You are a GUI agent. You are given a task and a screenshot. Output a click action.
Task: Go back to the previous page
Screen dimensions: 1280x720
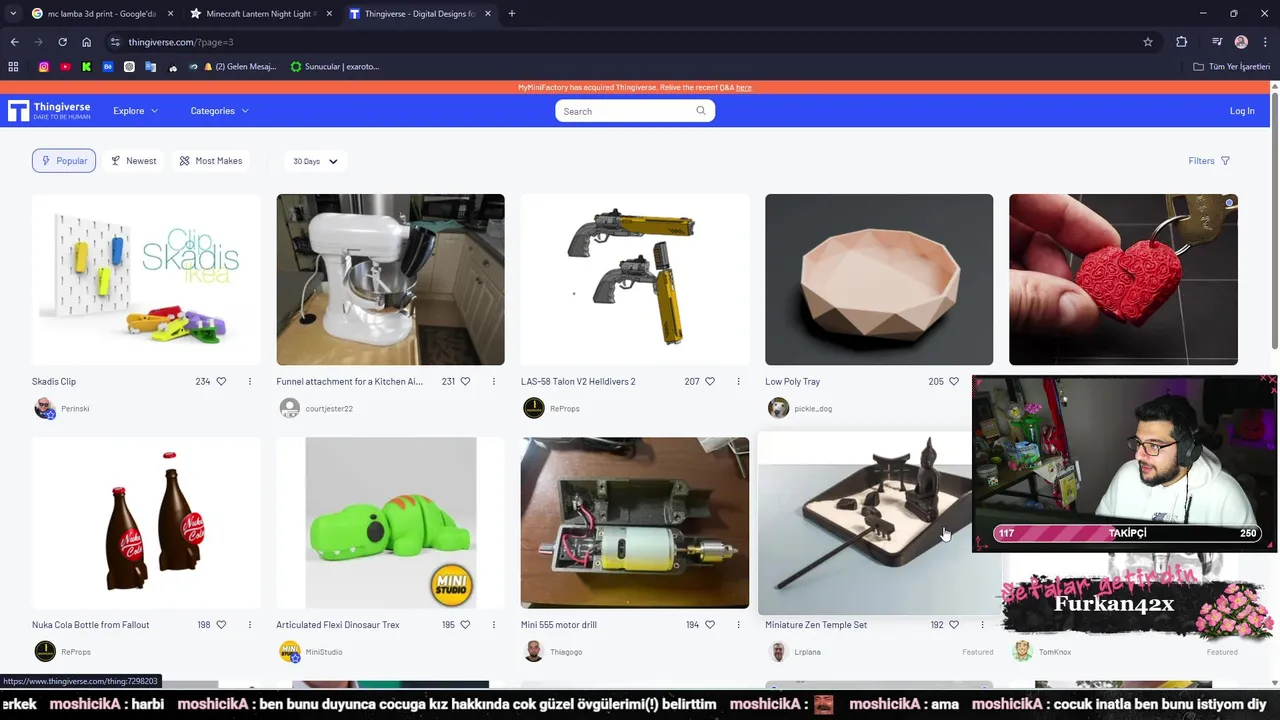pyautogui.click(x=14, y=42)
